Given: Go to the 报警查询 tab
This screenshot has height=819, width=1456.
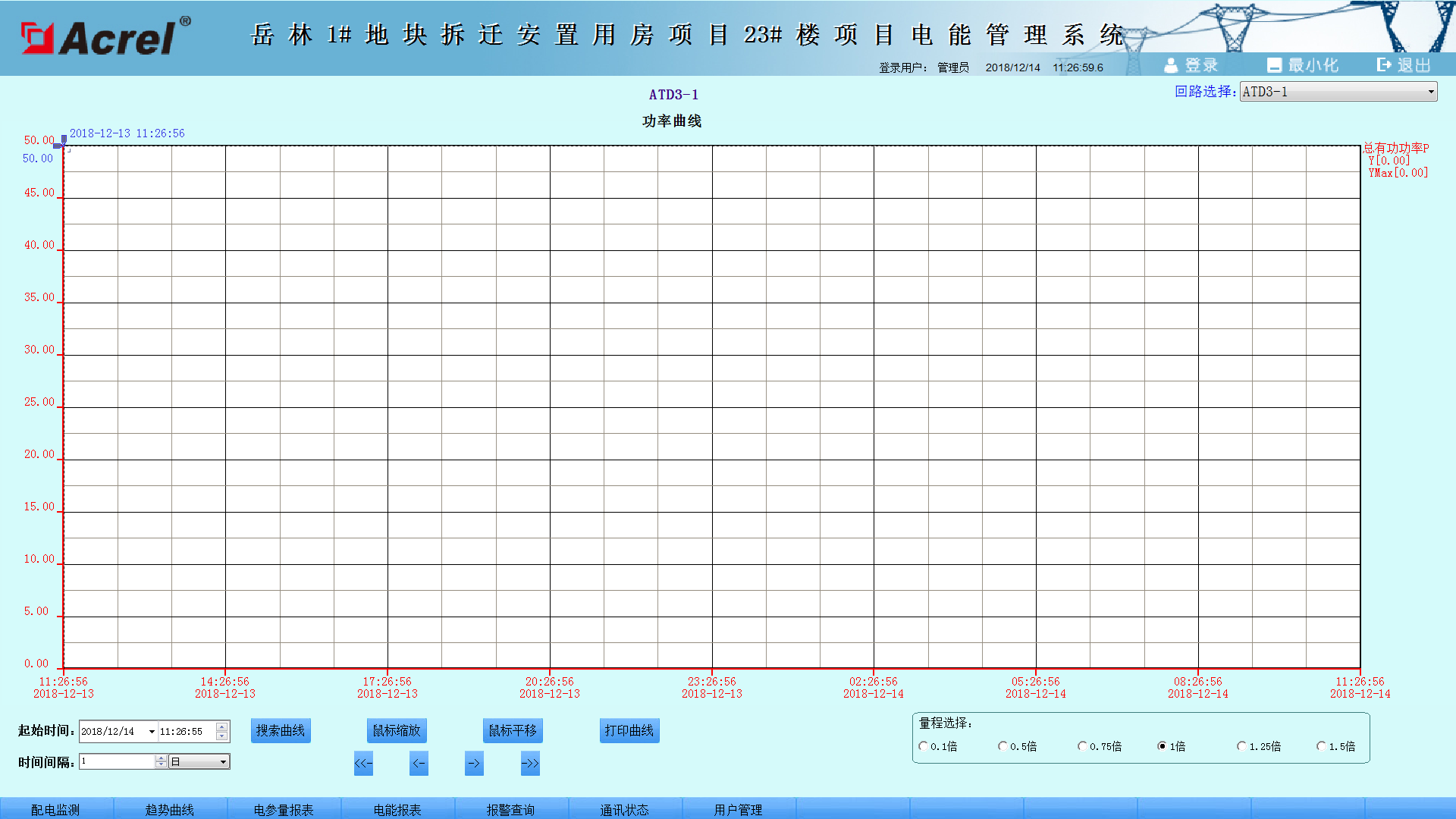Looking at the screenshot, I should [x=511, y=809].
